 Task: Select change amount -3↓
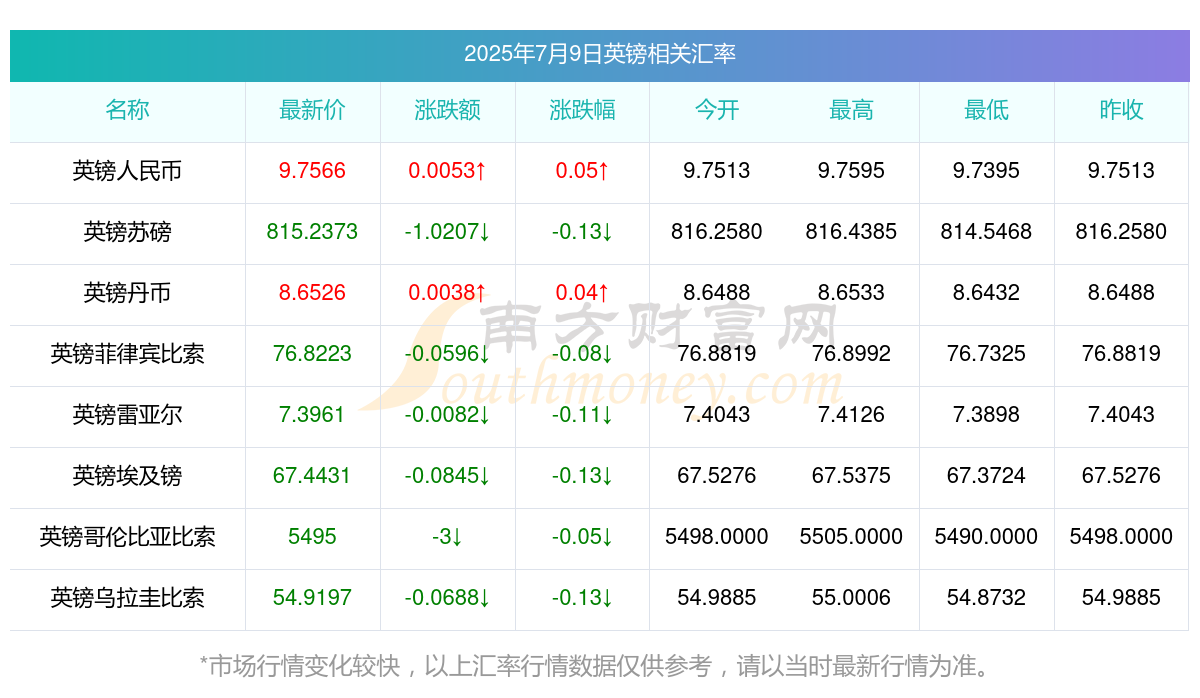click(447, 537)
